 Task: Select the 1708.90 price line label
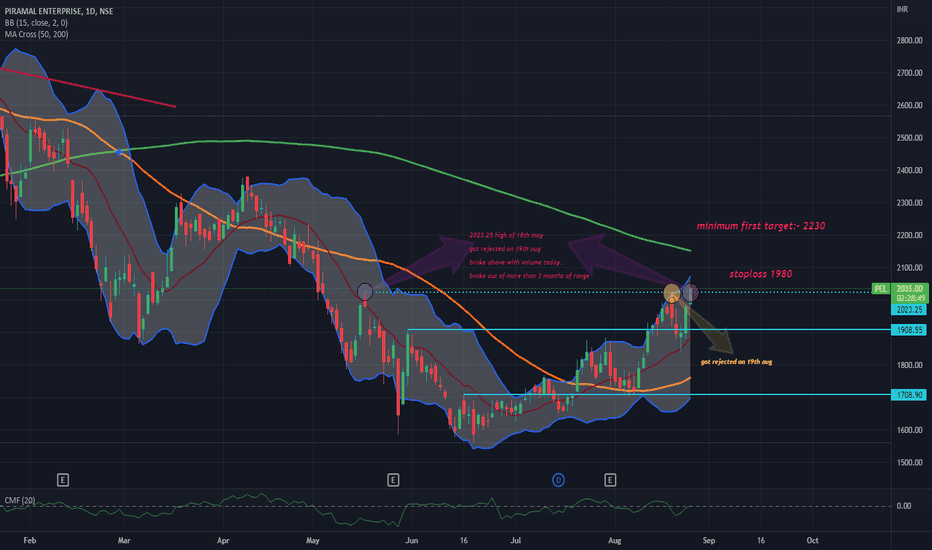pyautogui.click(x=909, y=395)
